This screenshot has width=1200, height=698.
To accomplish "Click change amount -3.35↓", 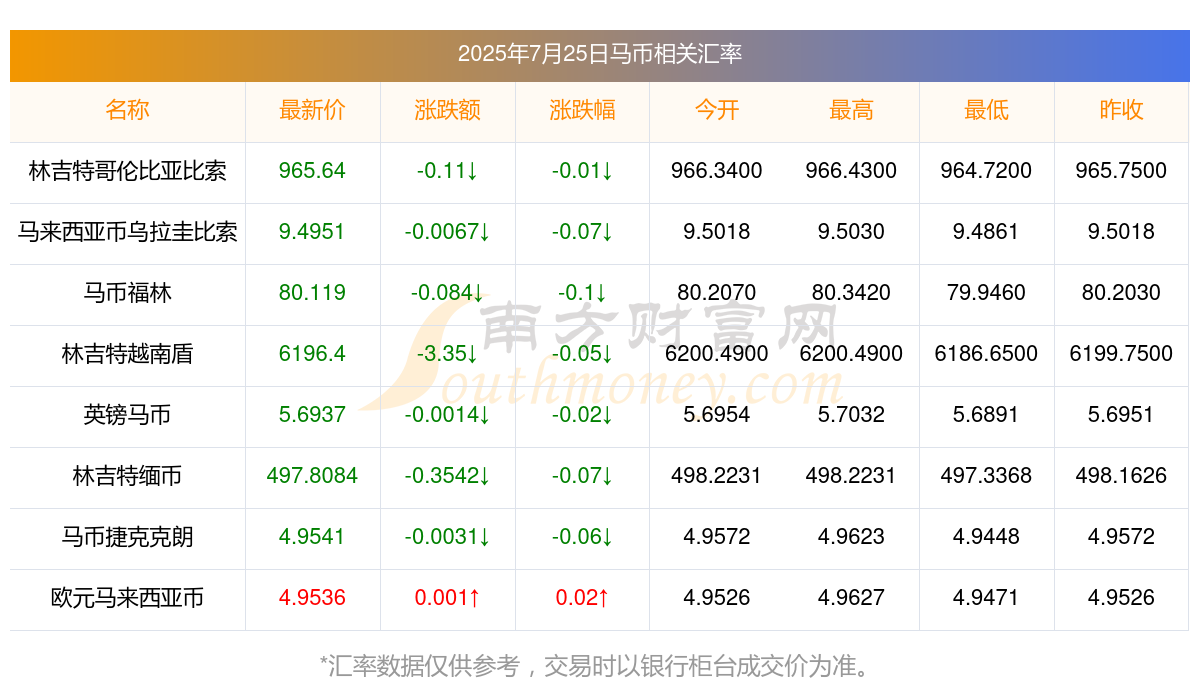I will point(447,354).
